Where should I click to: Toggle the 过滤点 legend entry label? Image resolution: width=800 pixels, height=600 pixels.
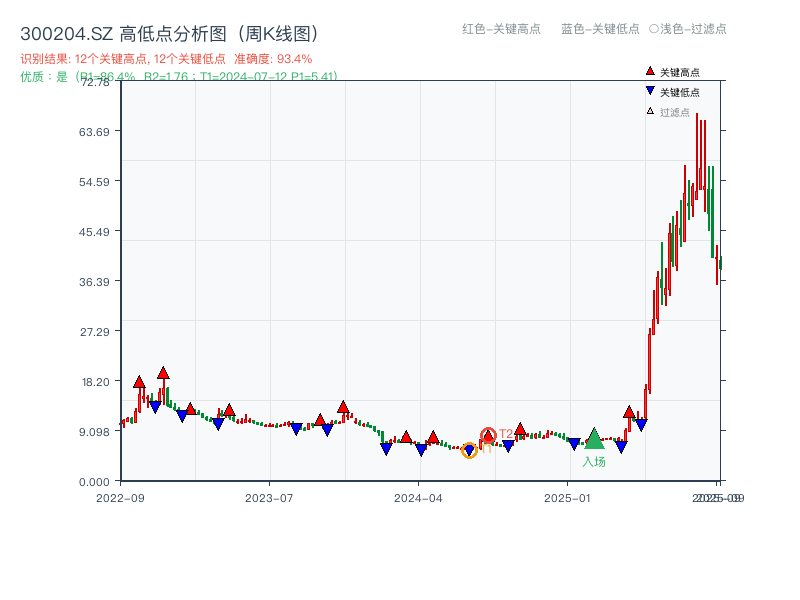(x=674, y=112)
